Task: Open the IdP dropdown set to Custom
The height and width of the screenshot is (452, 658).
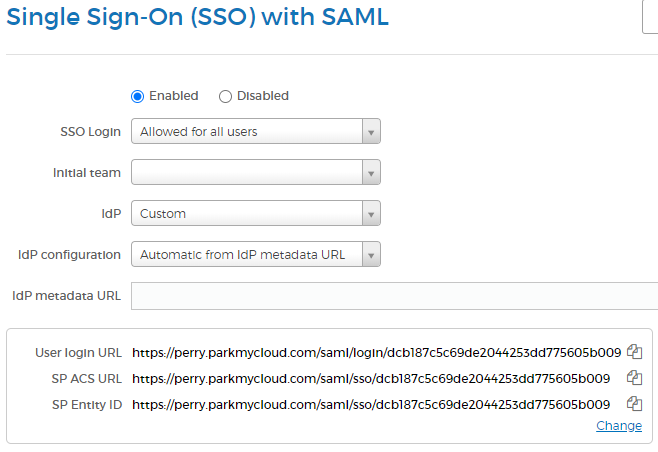Action: (x=255, y=213)
